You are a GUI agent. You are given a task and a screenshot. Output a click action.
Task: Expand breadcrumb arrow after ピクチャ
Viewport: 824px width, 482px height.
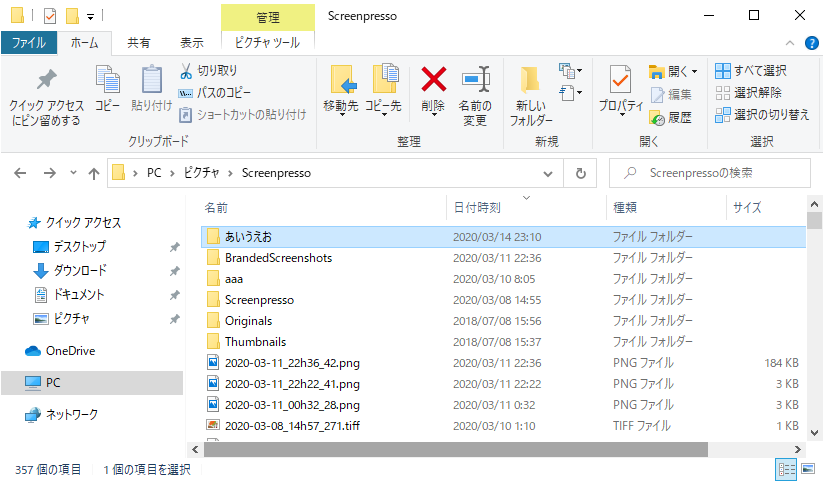pyautogui.click(x=230, y=173)
